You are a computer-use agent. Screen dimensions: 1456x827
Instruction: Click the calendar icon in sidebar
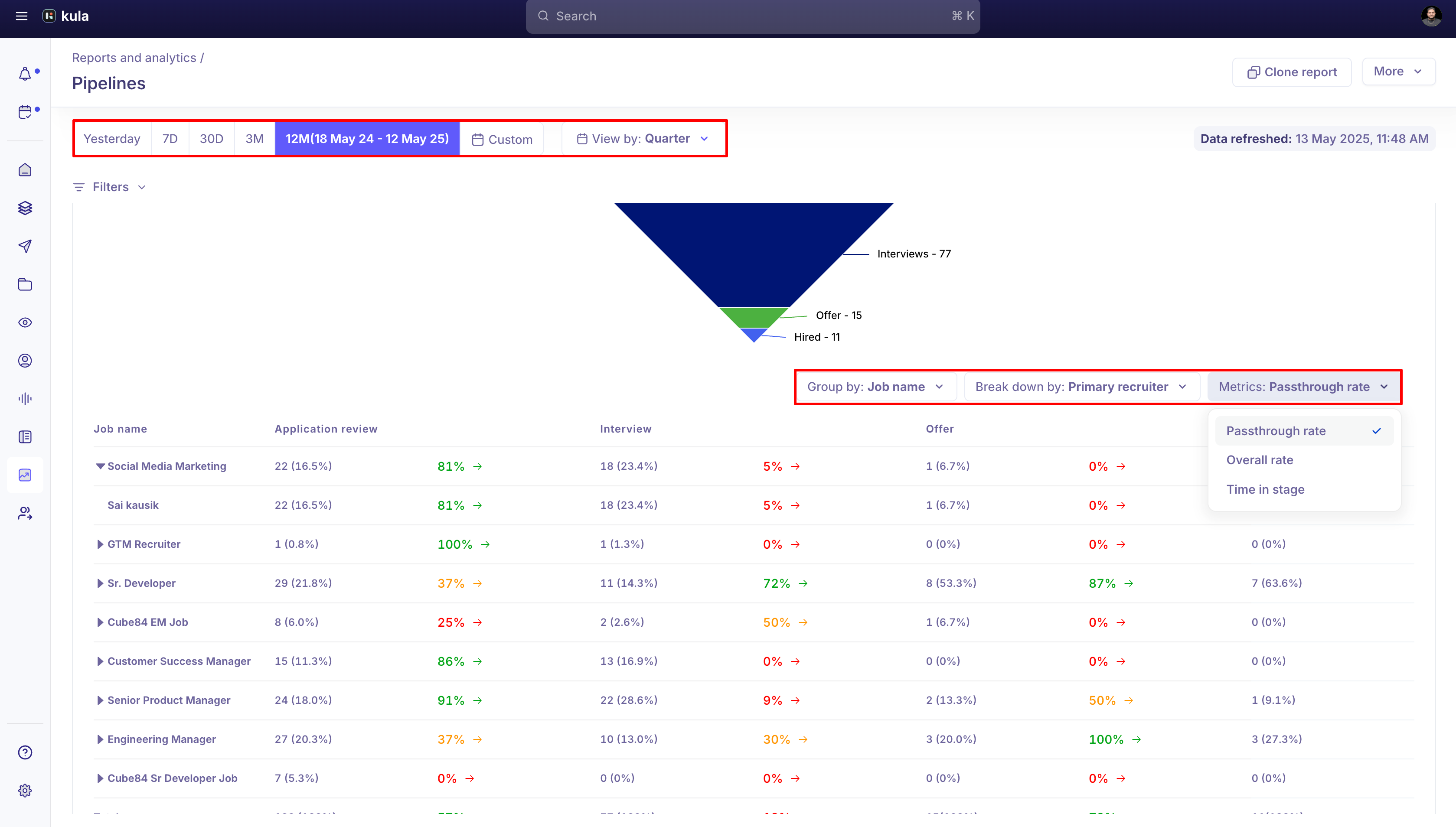(x=25, y=112)
